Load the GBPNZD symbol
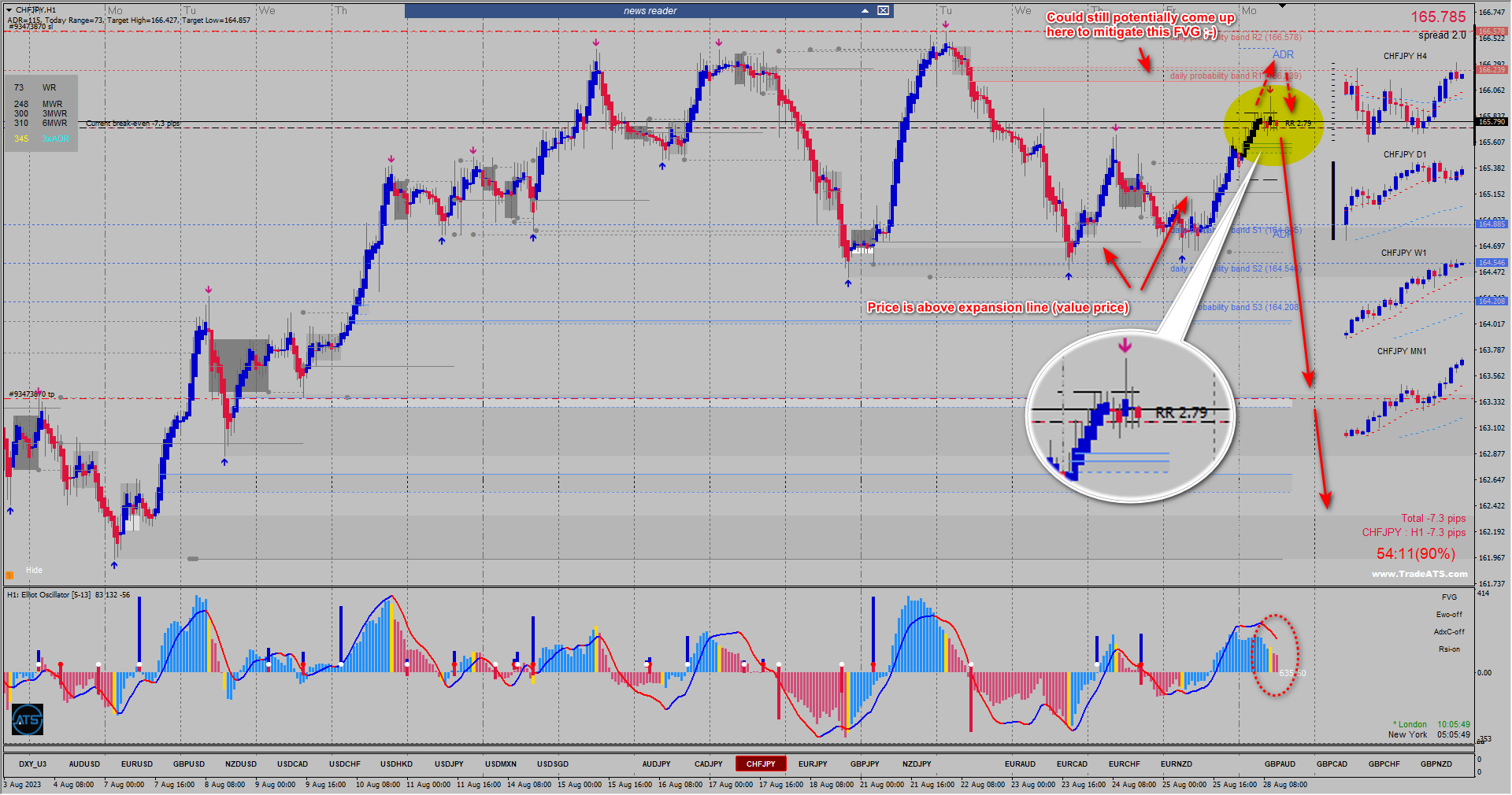 click(x=1436, y=764)
